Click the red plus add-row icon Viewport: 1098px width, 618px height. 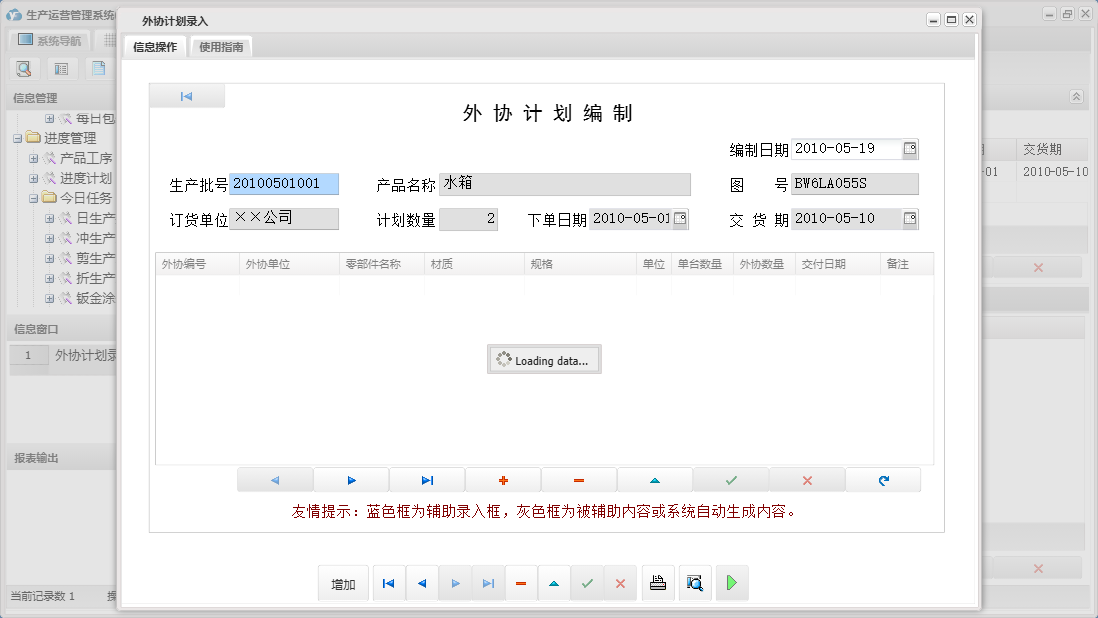pyautogui.click(x=503, y=480)
